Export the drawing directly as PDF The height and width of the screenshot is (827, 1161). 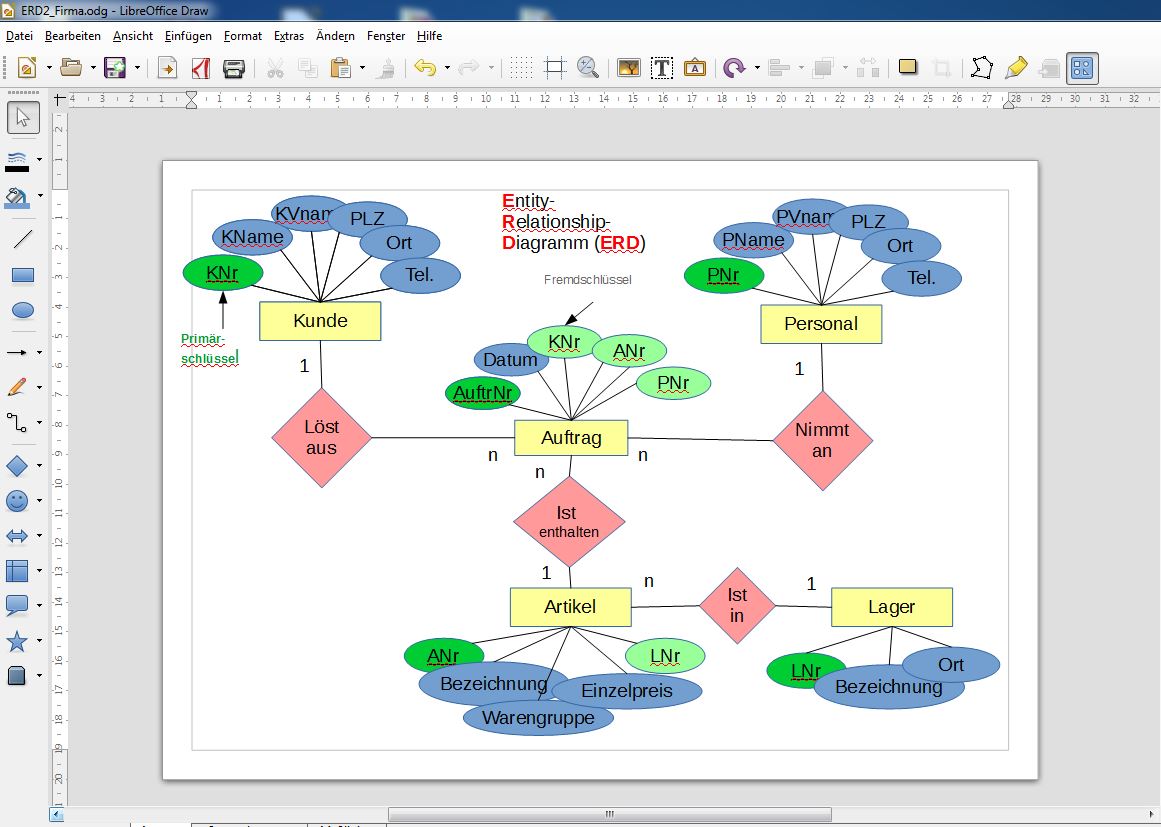tap(200, 68)
